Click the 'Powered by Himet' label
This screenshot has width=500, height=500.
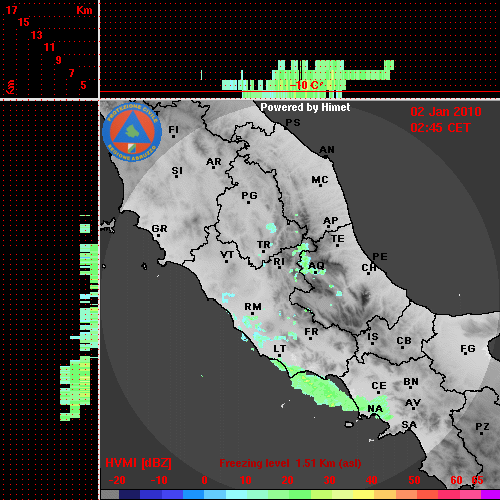[x=305, y=107]
